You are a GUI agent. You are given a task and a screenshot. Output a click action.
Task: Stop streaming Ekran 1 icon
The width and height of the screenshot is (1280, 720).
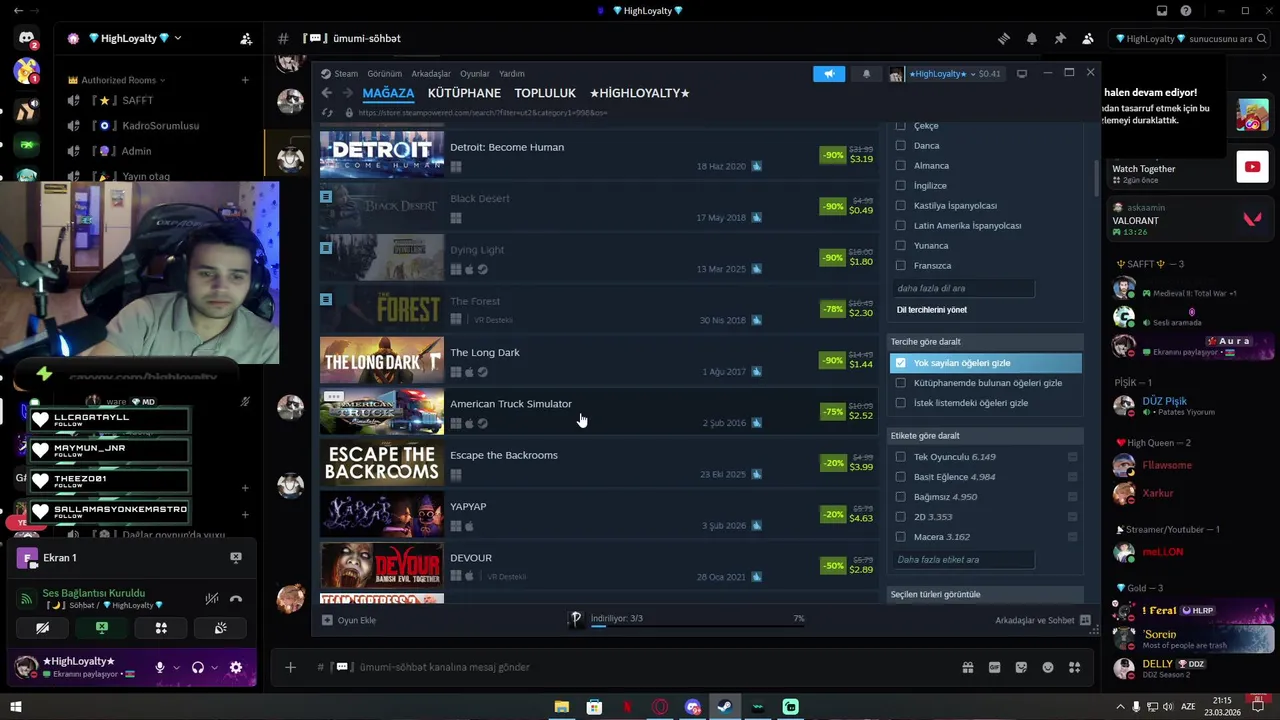236,558
